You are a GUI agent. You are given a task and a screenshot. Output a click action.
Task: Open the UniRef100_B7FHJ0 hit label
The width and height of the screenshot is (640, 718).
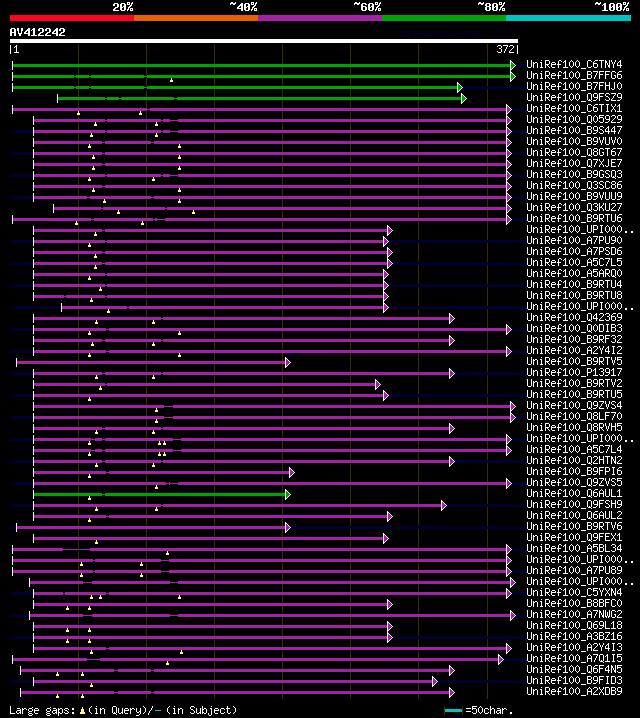pyautogui.click(x=574, y=86)
